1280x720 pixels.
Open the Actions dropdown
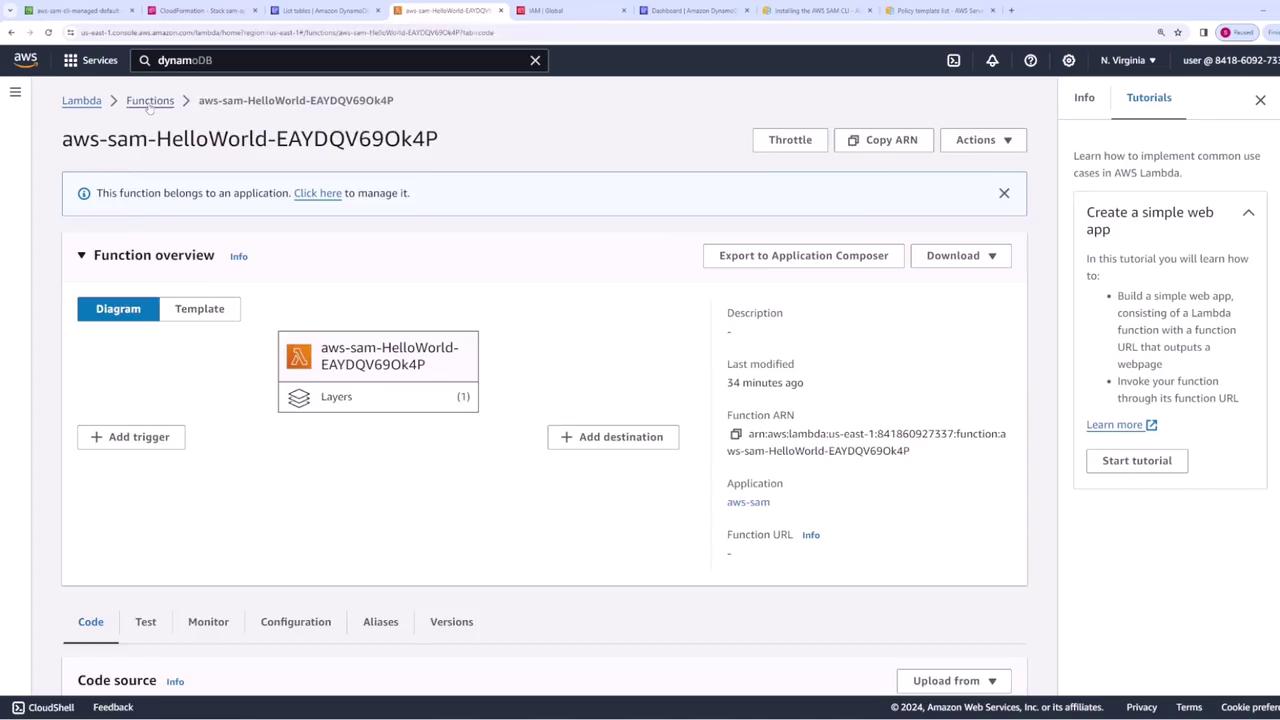(x=984, y=140)
